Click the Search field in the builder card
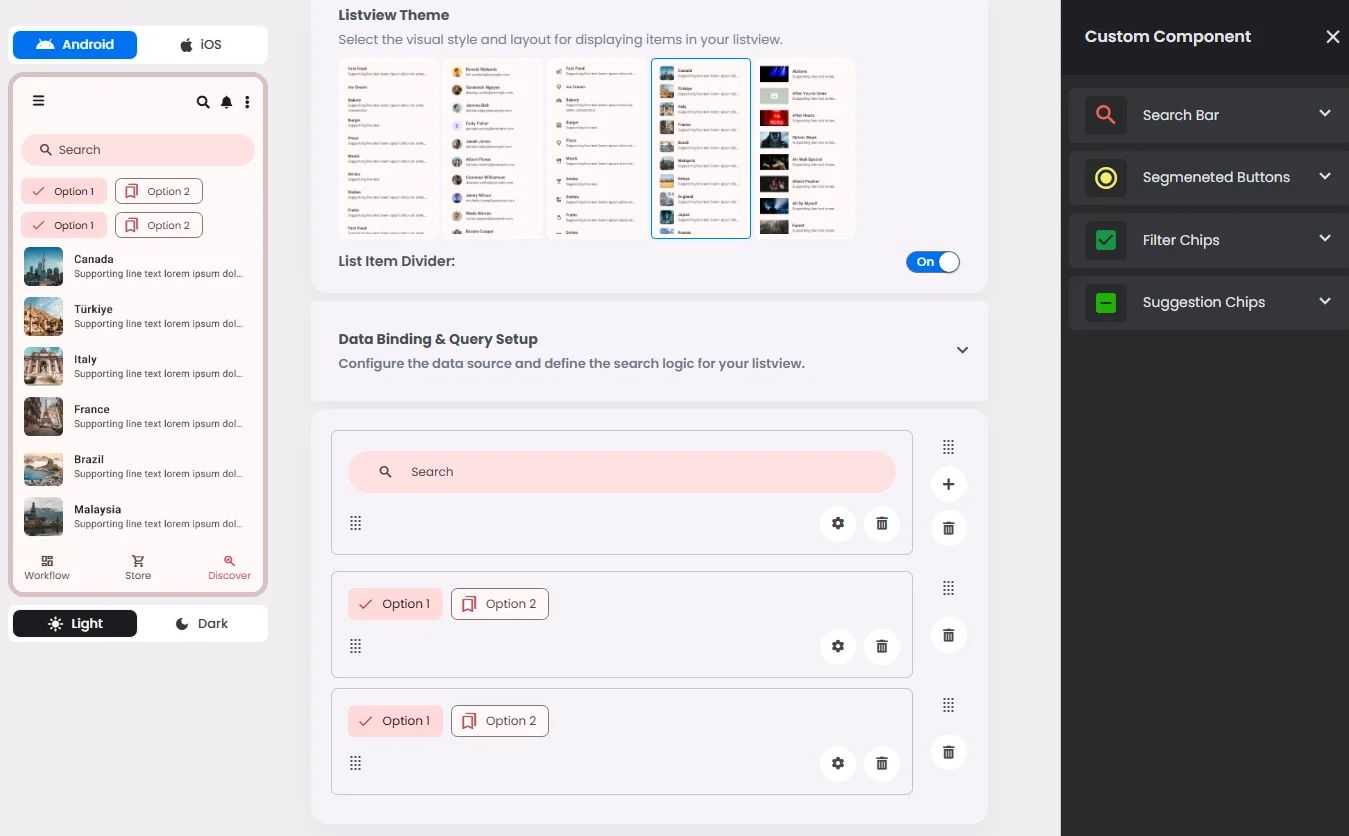Image resolution: width=1349 pixels, height=836 pixels. [622, 472]
